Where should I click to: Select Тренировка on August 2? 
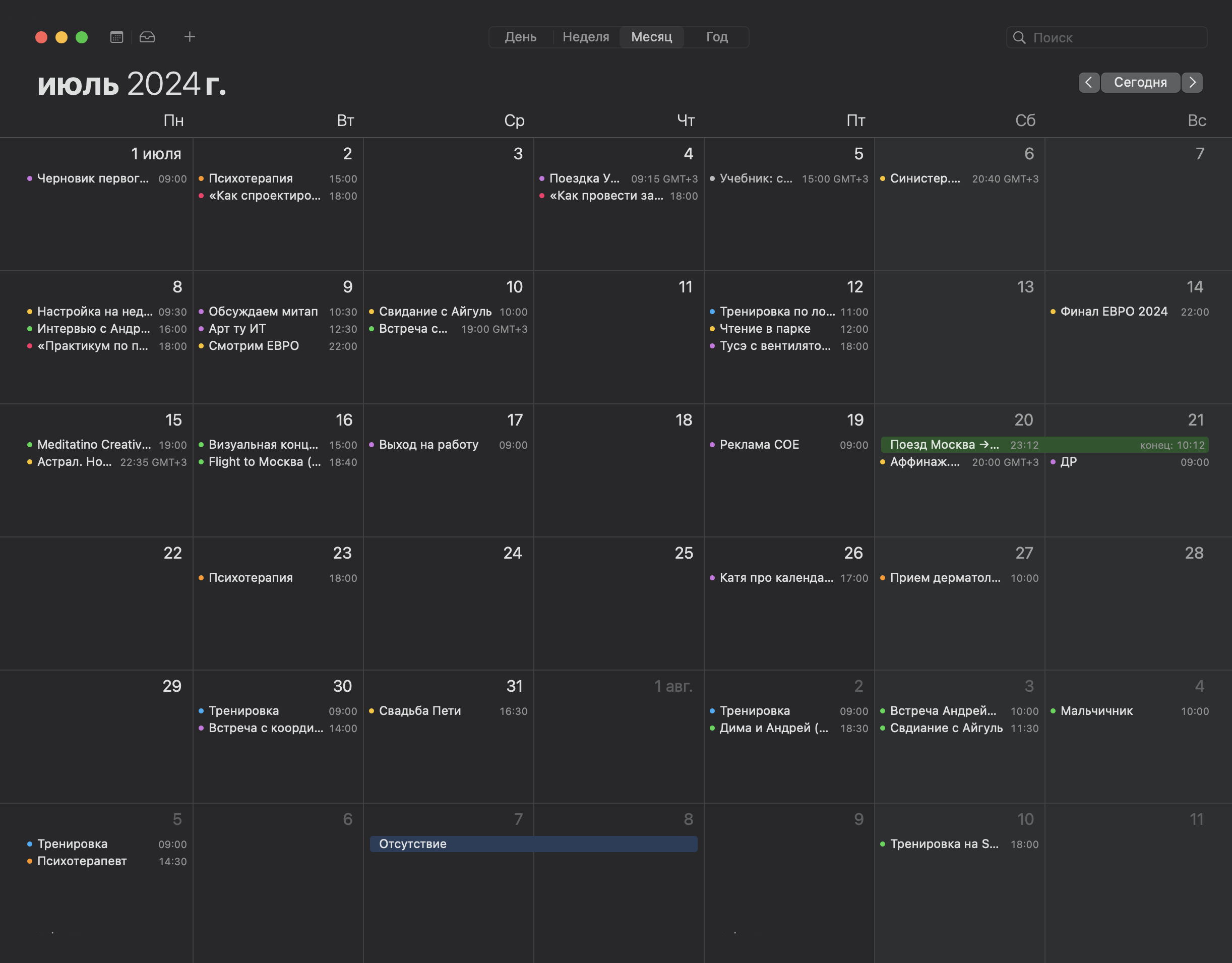(788, 711)
